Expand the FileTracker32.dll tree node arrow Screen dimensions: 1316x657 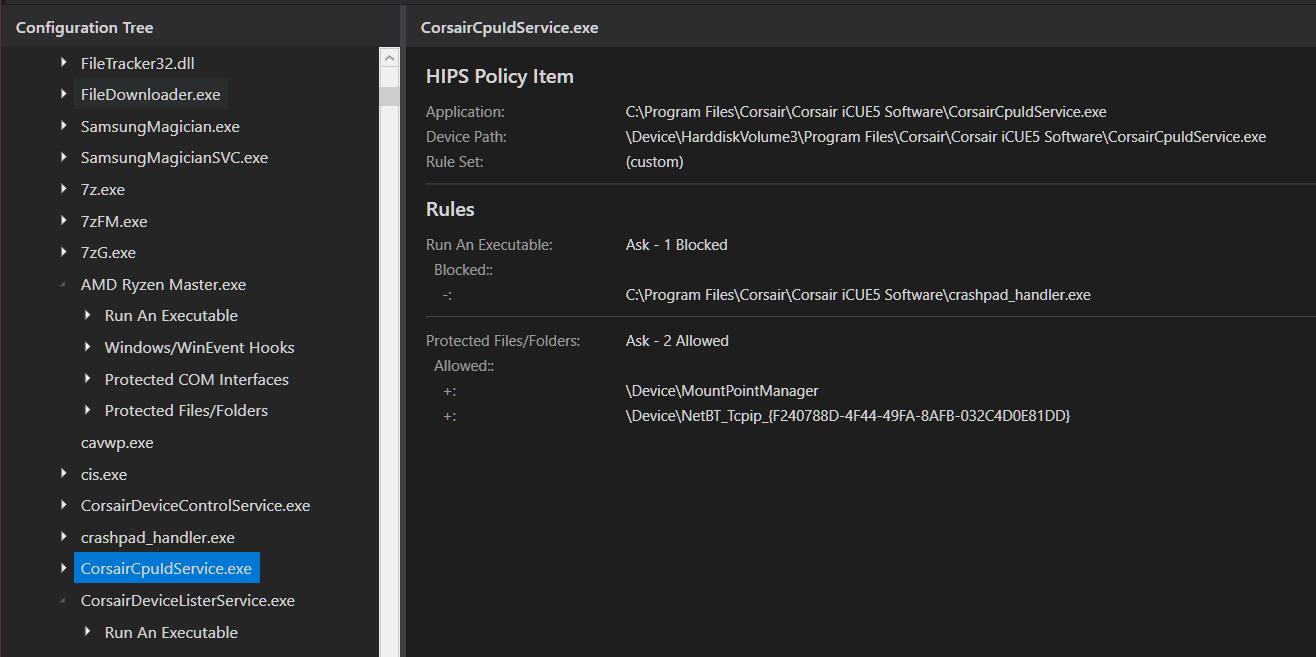tap(64, 63)
